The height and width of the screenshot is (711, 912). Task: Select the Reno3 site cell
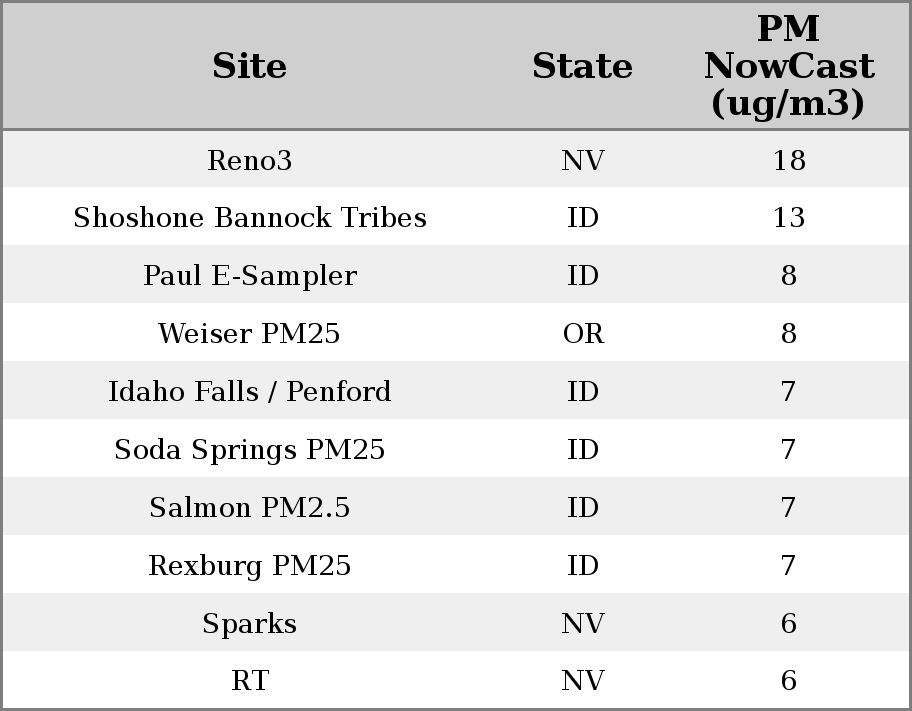[250, 161]
